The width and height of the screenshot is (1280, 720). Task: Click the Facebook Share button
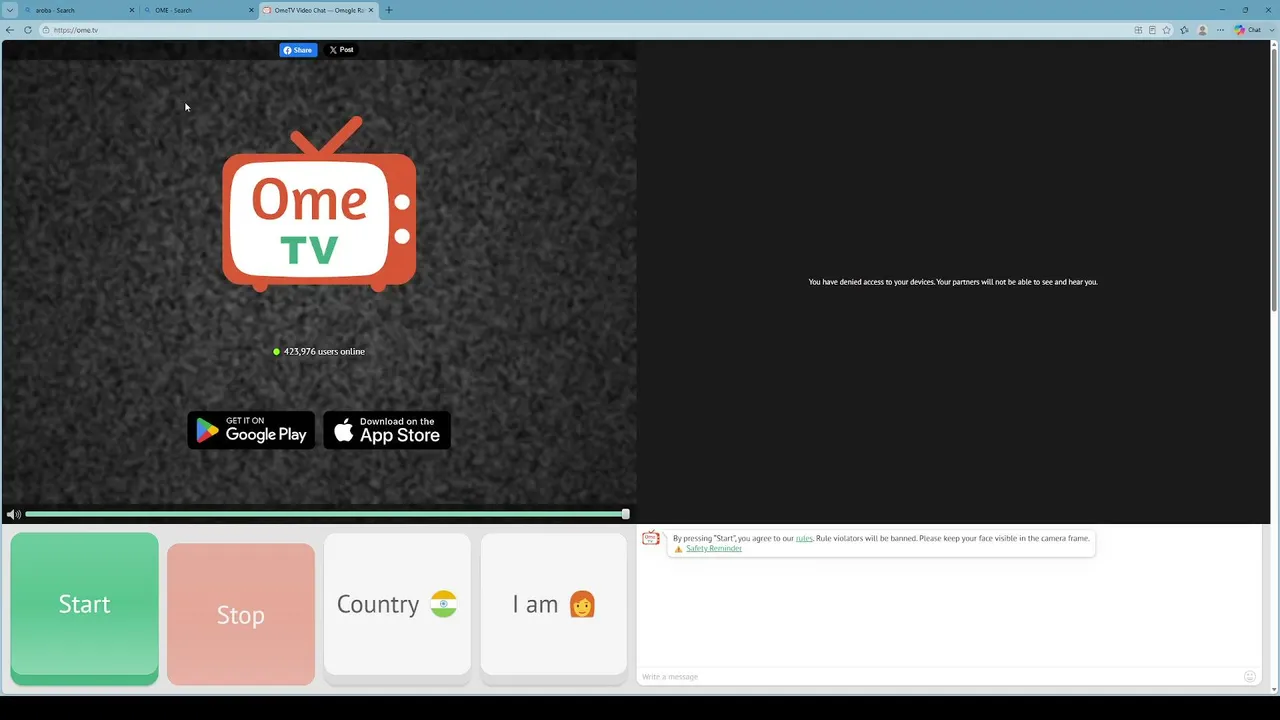(298, 50)
